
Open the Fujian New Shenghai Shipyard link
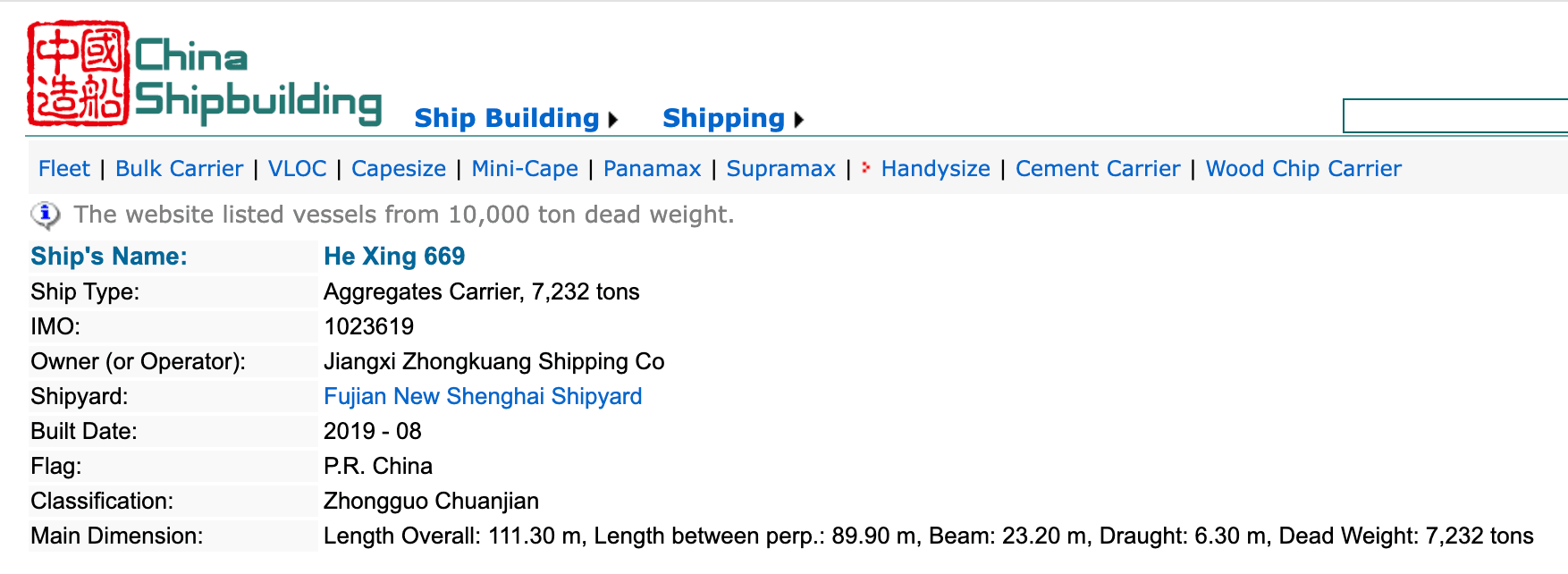coord(483,396)
